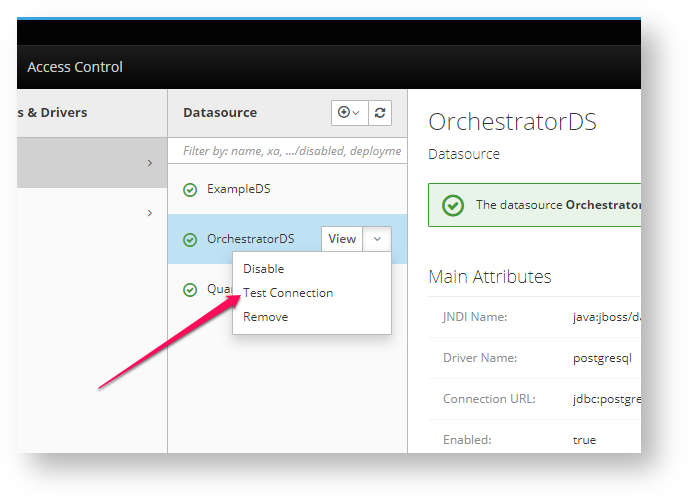This screenshot has width=689, height=501.
Task: Click the JNDI Name attribute label
Action: (x=475, y=317)
